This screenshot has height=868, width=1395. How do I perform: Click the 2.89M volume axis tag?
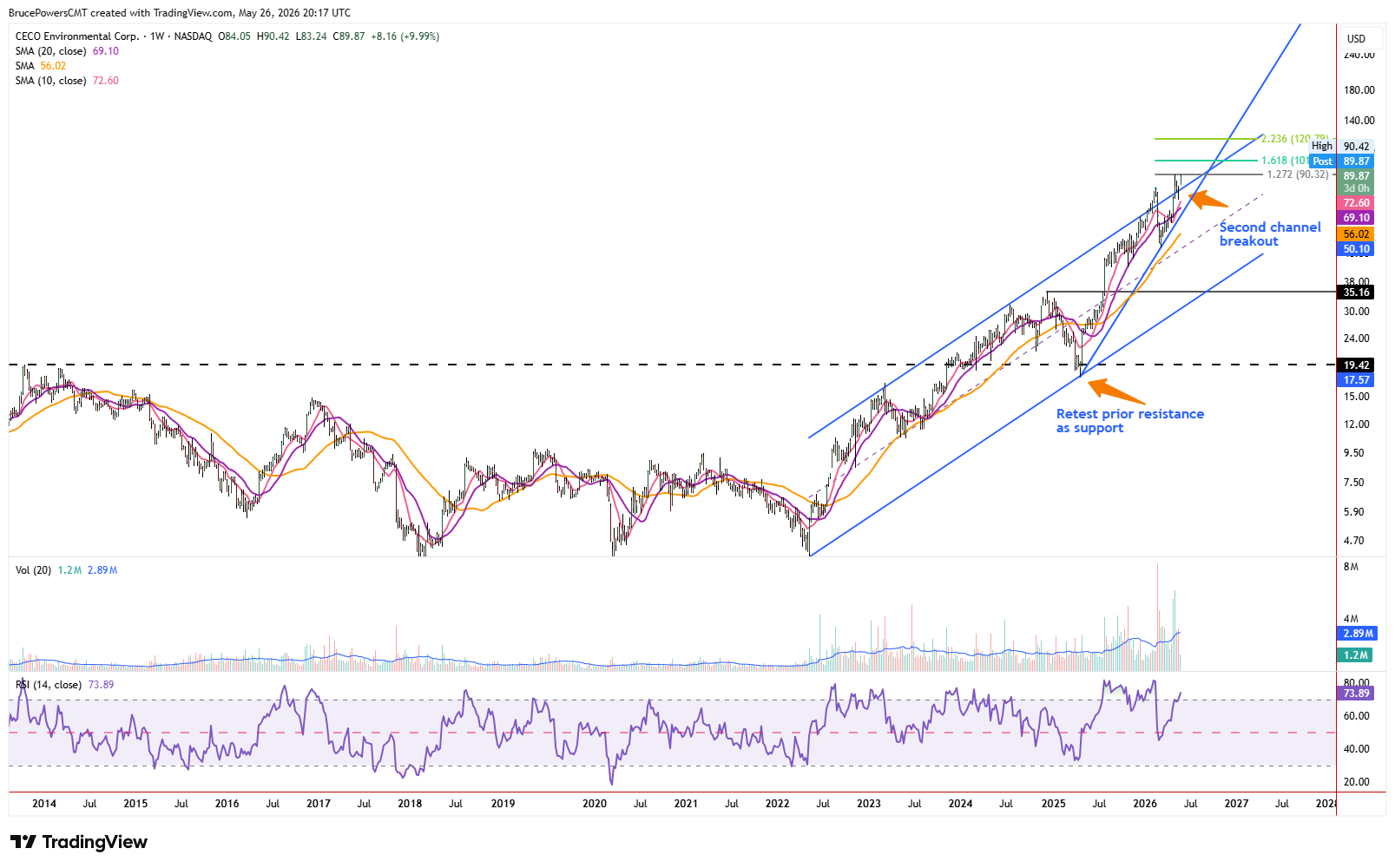click(x=1356, y=634)
